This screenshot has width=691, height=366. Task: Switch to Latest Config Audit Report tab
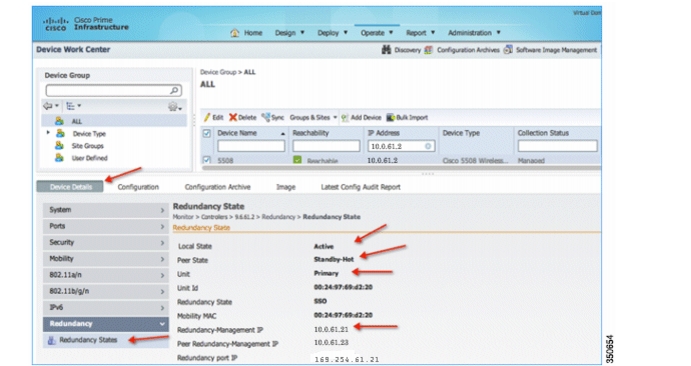(360, 187)
